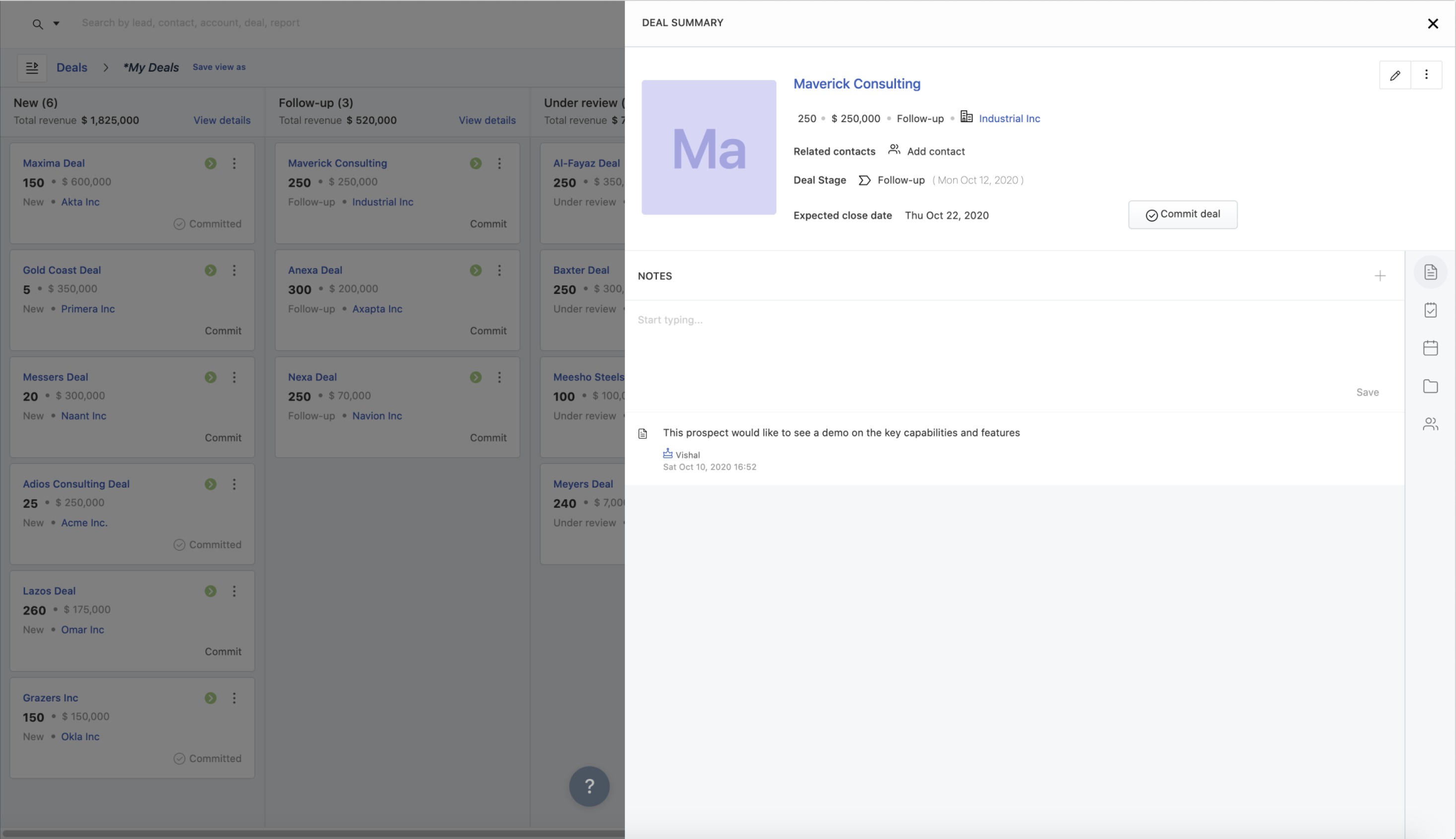Click the round help question mark button
1456x839 pixels.
(589, 786)
